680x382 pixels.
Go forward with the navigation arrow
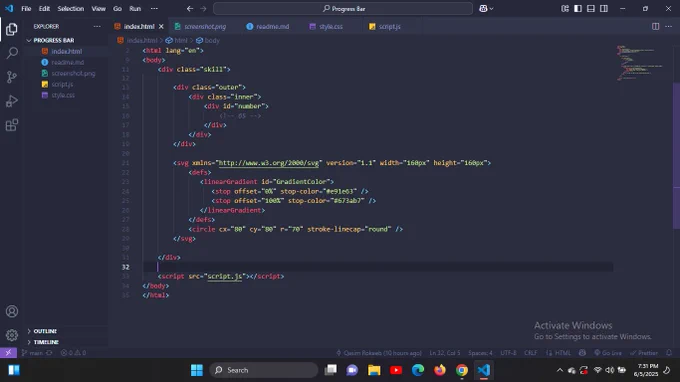[203, 9]
